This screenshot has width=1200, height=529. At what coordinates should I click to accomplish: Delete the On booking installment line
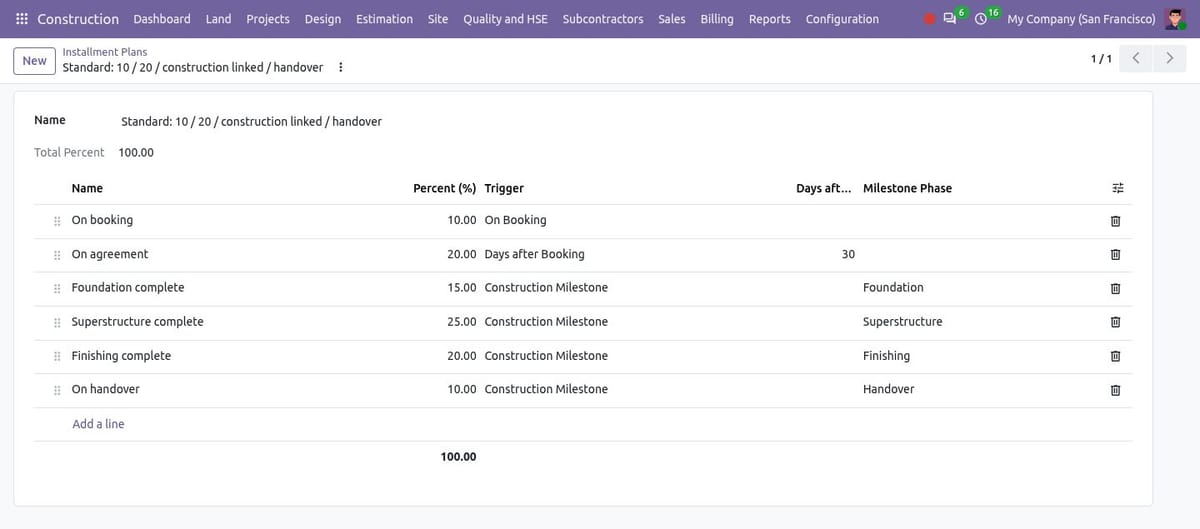click(x=1116, y=221)
